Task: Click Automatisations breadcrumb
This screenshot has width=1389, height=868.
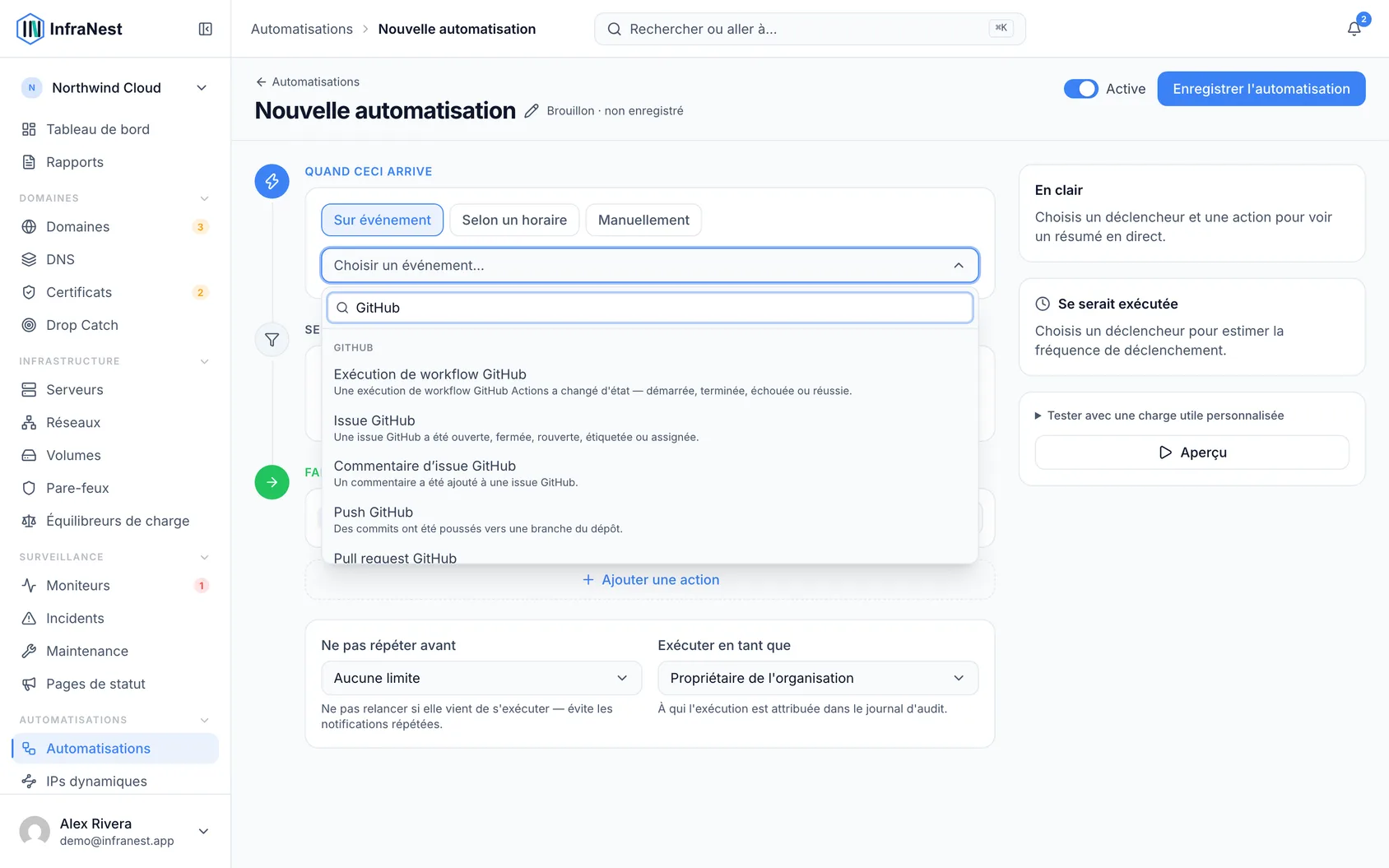Action: coord(302,29)
